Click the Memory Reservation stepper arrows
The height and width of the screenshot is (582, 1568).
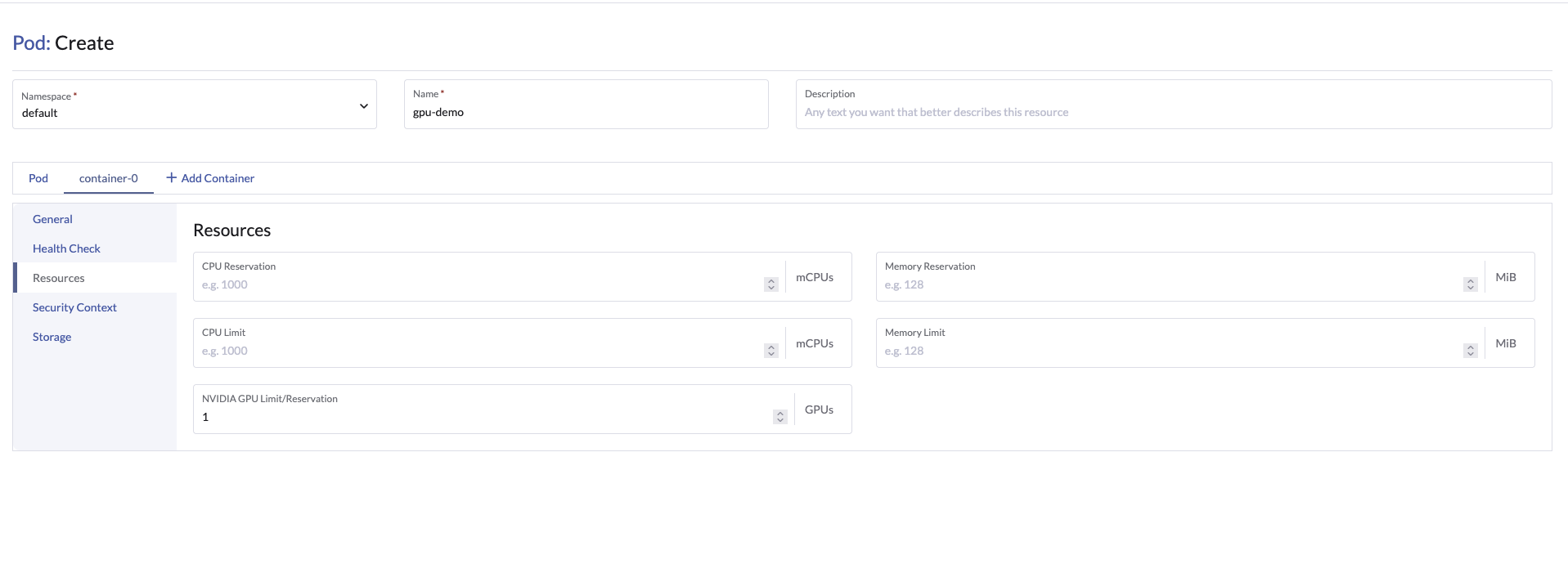[1471, 284]
